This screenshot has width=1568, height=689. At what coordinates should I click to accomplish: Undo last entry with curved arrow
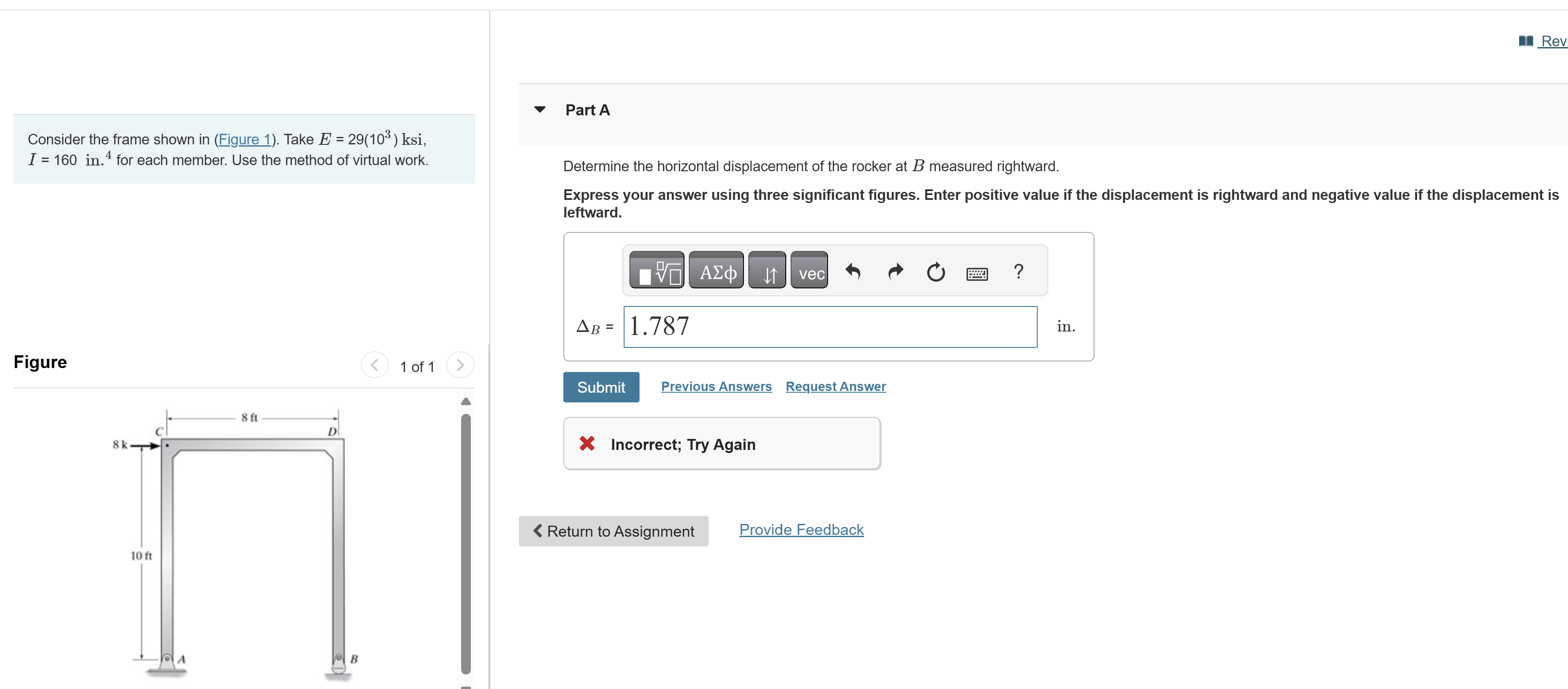tap(852, 271)
